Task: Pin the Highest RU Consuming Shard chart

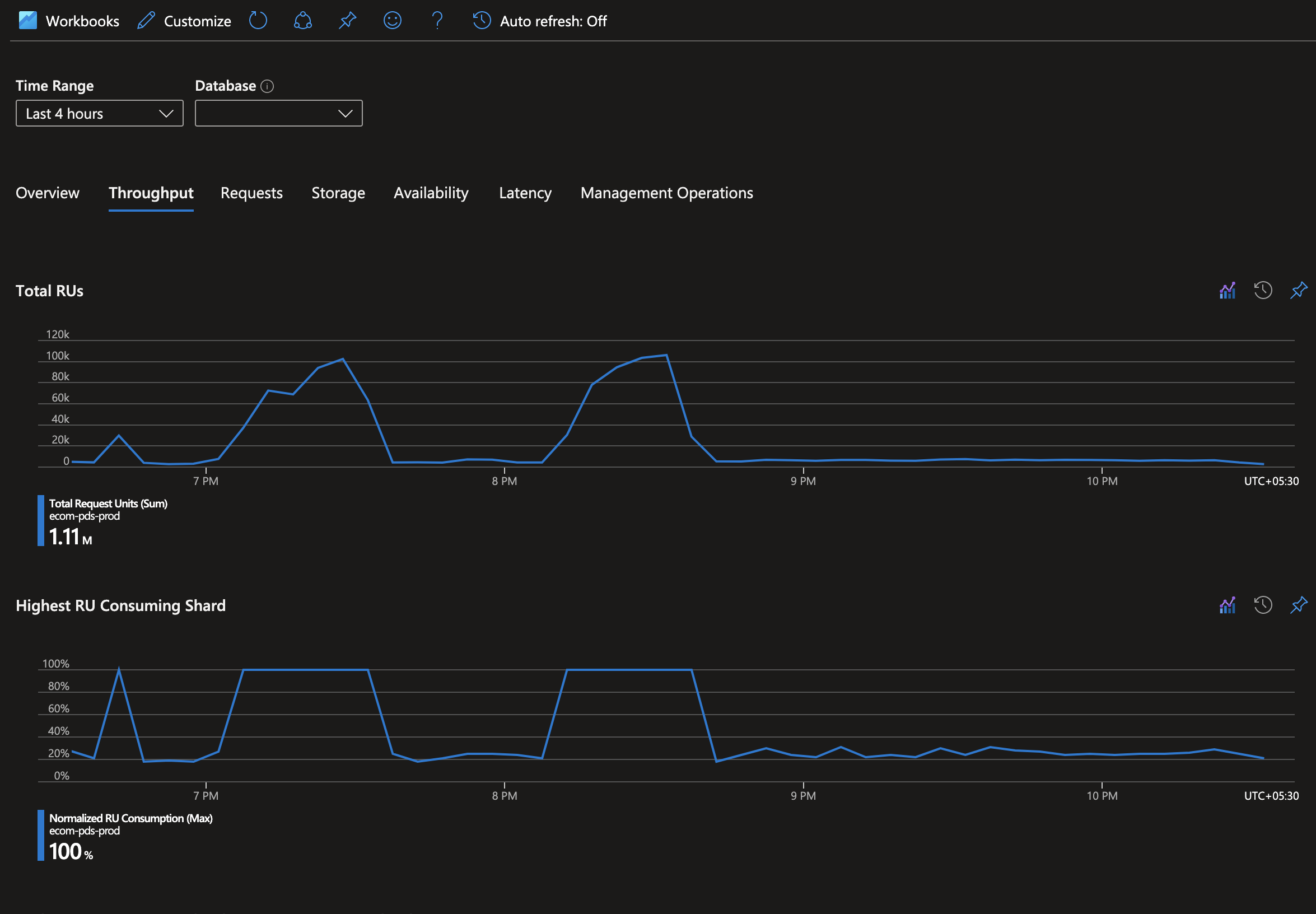Action: pos(1298,605)
